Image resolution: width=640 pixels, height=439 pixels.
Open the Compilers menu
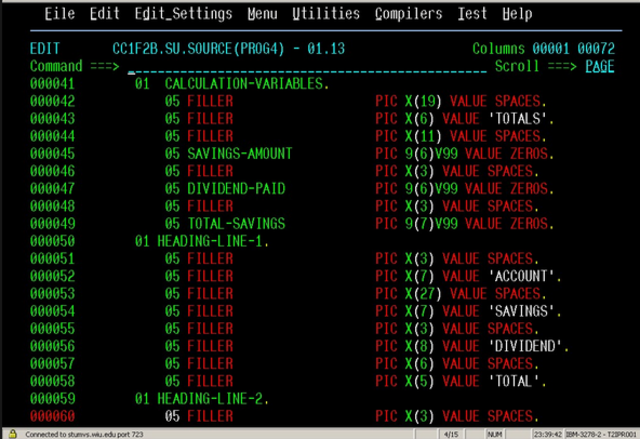click(408, 14)
